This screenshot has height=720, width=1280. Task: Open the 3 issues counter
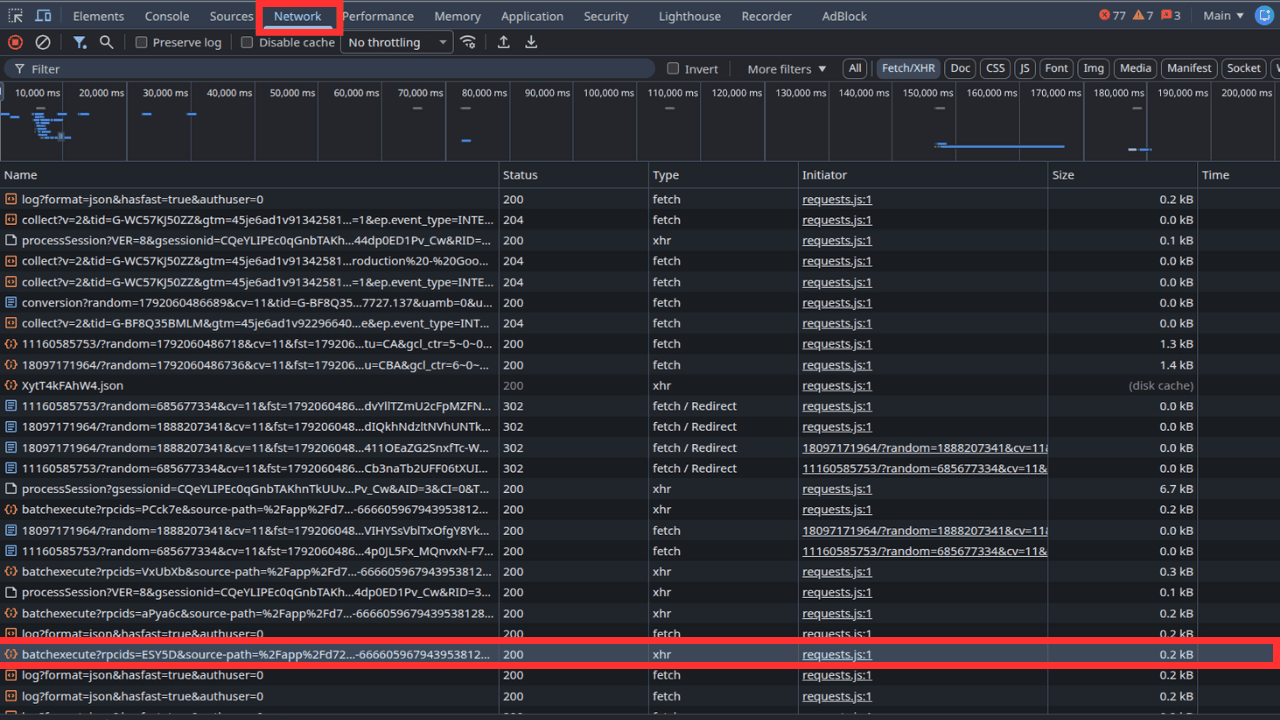1171,16
